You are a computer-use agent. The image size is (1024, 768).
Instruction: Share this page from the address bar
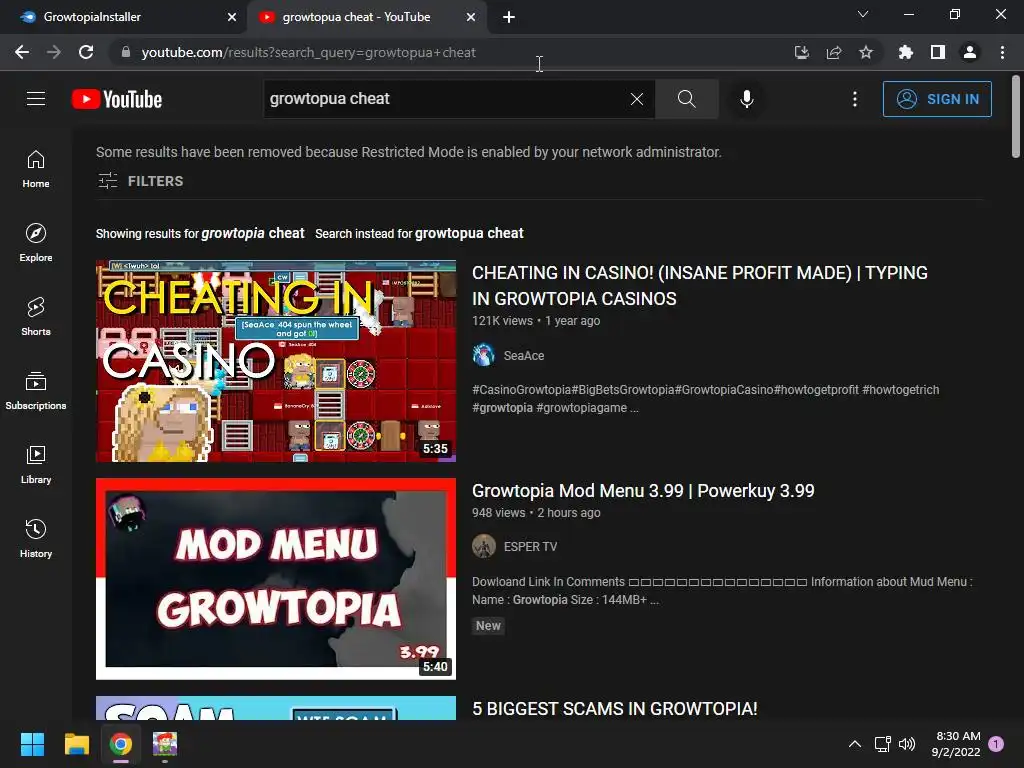point(833,52)
